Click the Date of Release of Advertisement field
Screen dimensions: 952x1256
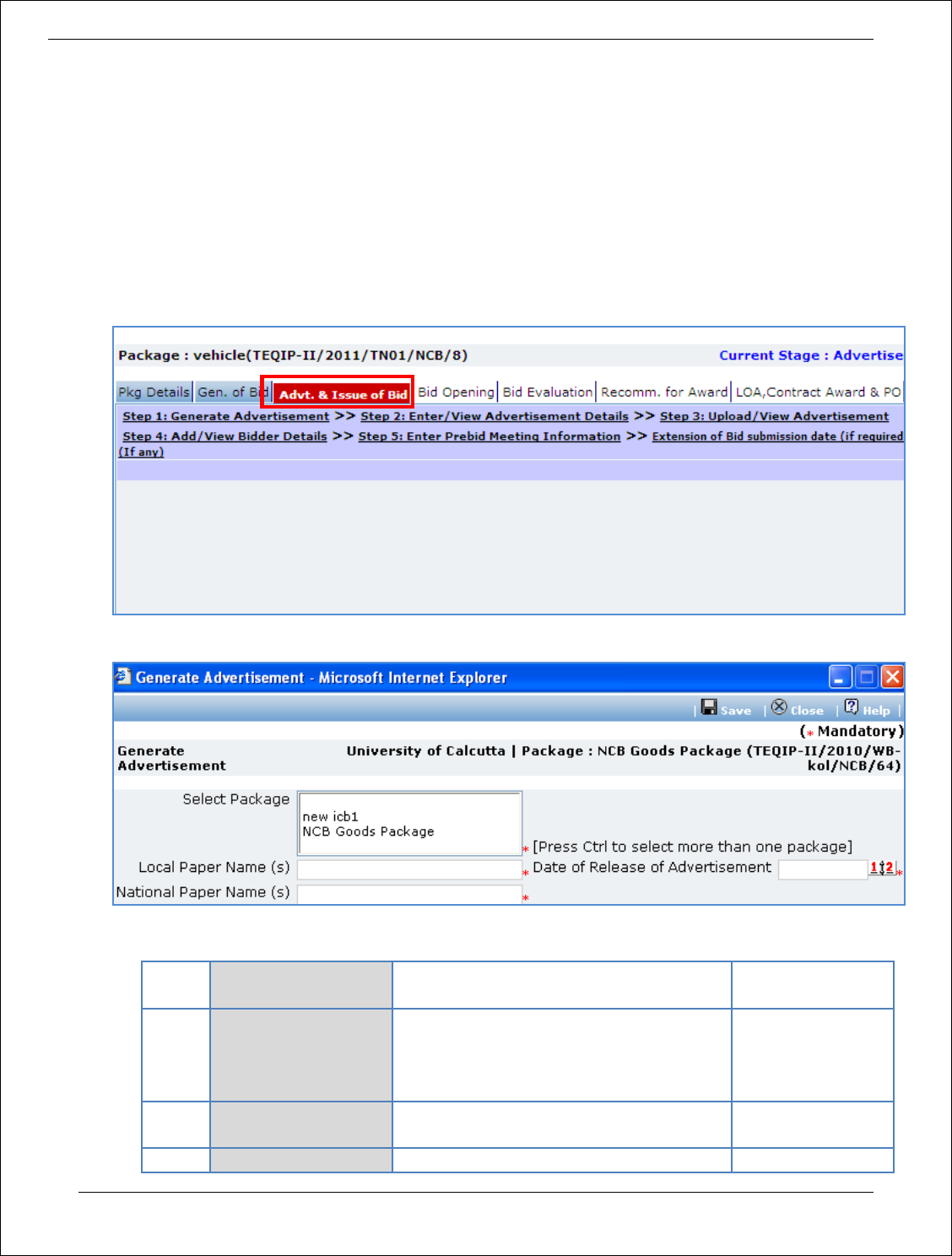tap(823, 869)
